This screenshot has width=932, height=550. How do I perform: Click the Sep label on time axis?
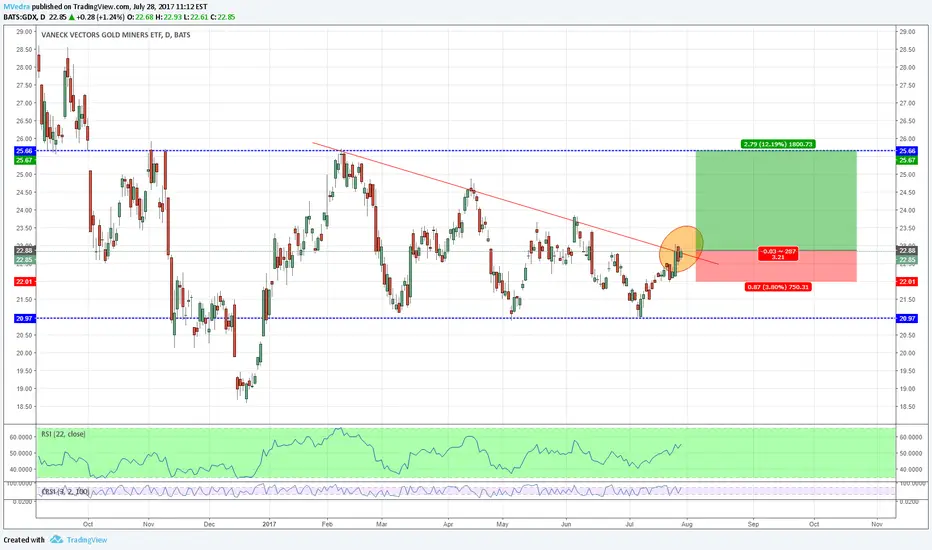[753, 524]
